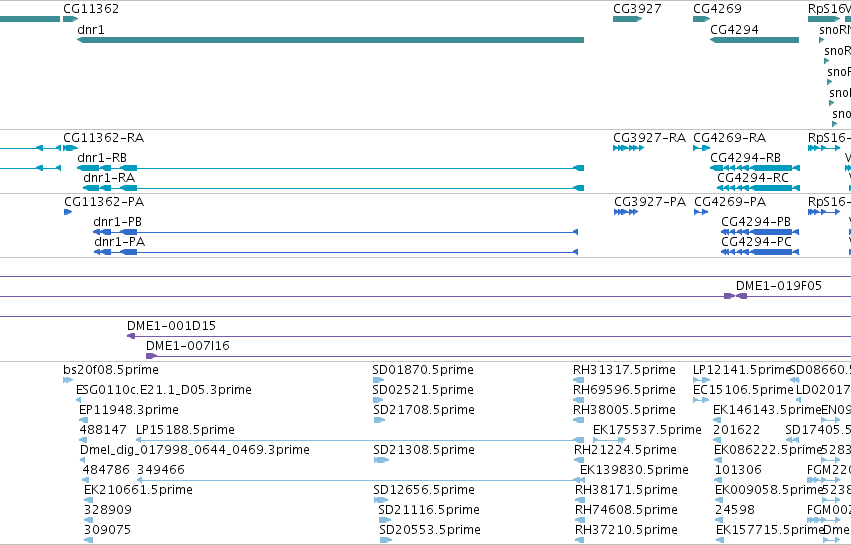Click the SD20553.5prime EST label
This screenshot has width=851, height=545.
coord(430,530)
